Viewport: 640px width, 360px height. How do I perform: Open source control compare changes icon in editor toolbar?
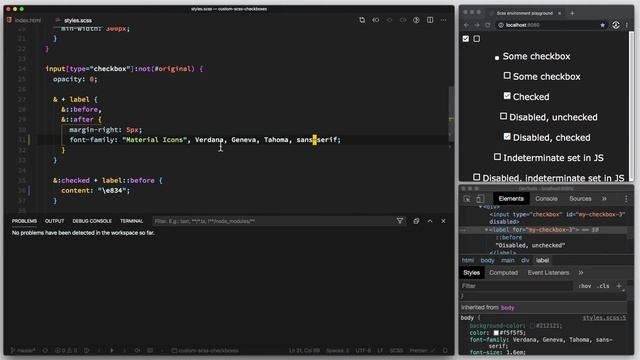(x=362, y=20)
